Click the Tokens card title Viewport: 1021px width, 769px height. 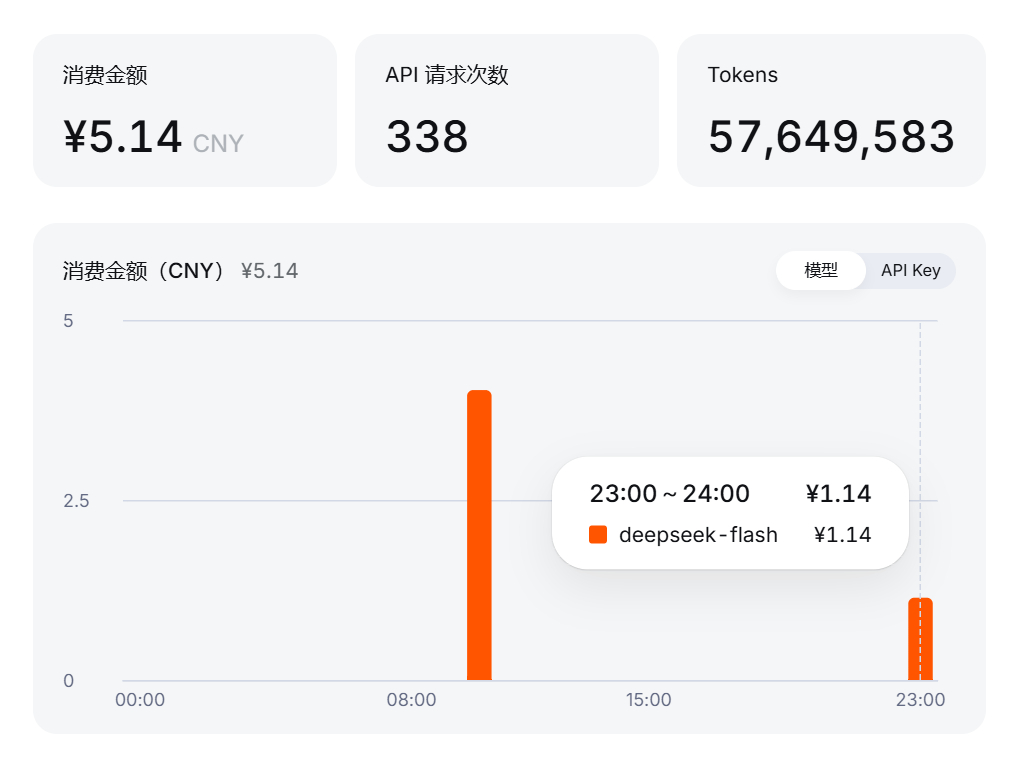pos(743,75)
